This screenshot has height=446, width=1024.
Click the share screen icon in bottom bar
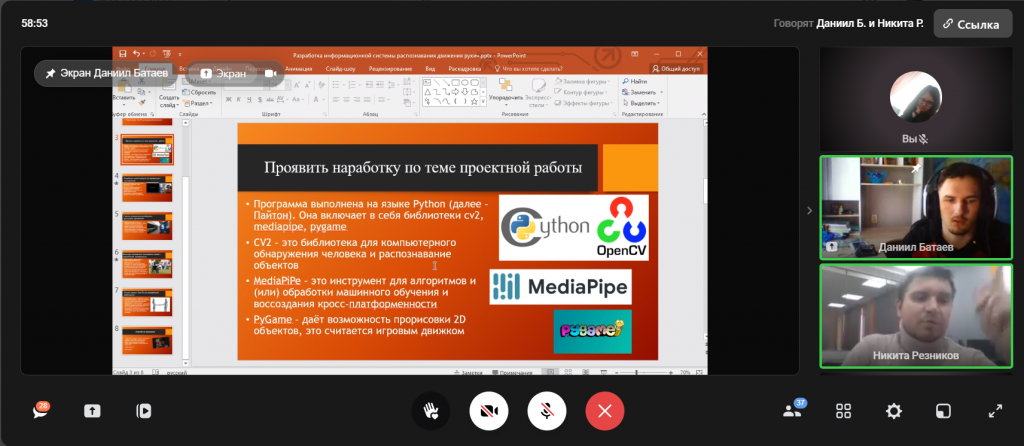(92, 411)
